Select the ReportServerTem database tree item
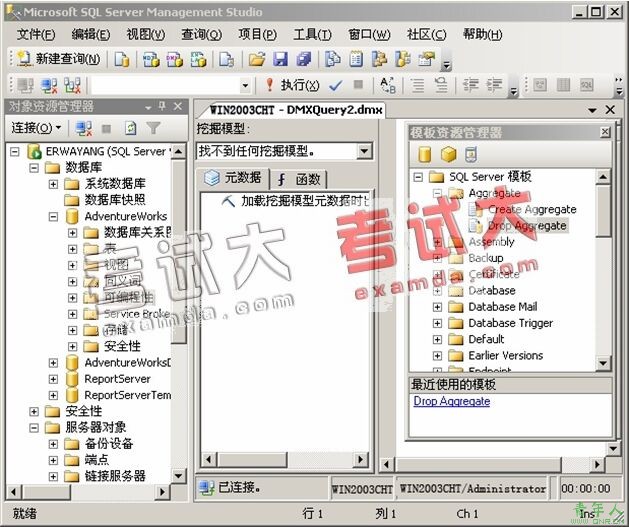The width and height of the screenshot is (629, 527). click(128, 395)
